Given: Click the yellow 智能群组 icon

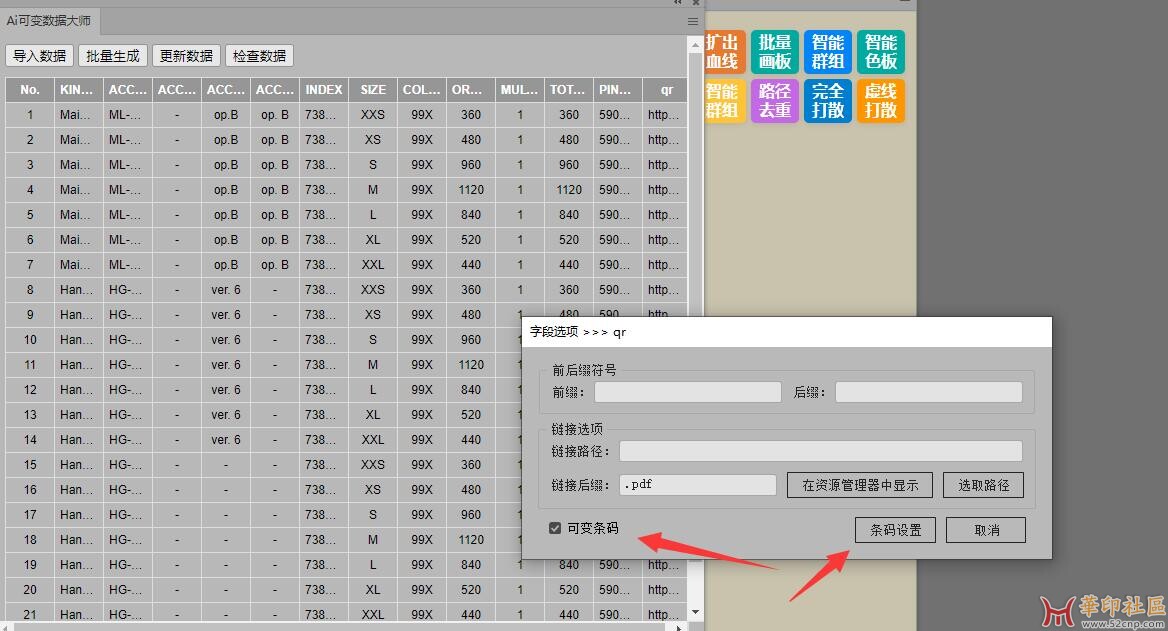Looking at the screenshot, I should [723, 101].
